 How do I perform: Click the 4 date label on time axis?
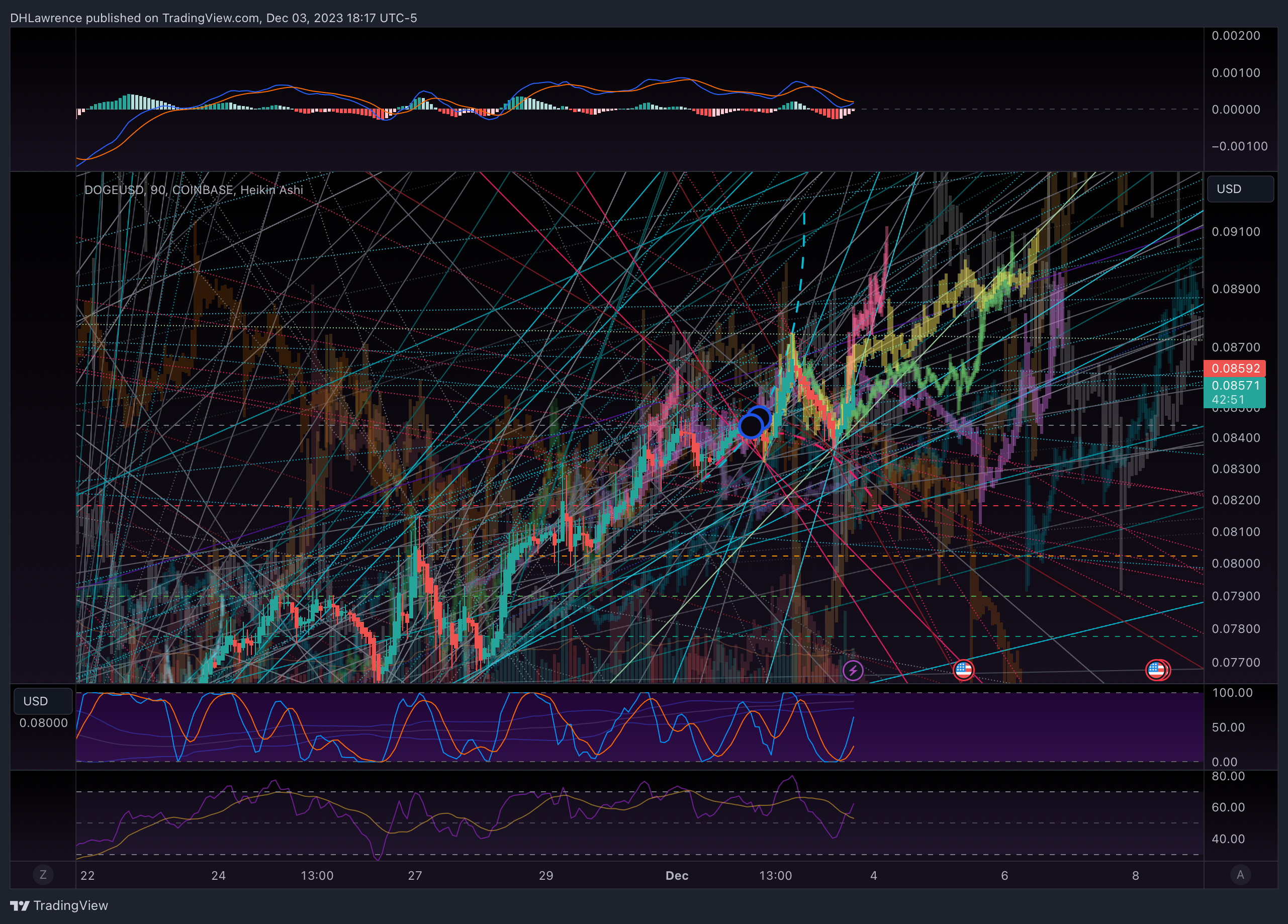(873, 875)
